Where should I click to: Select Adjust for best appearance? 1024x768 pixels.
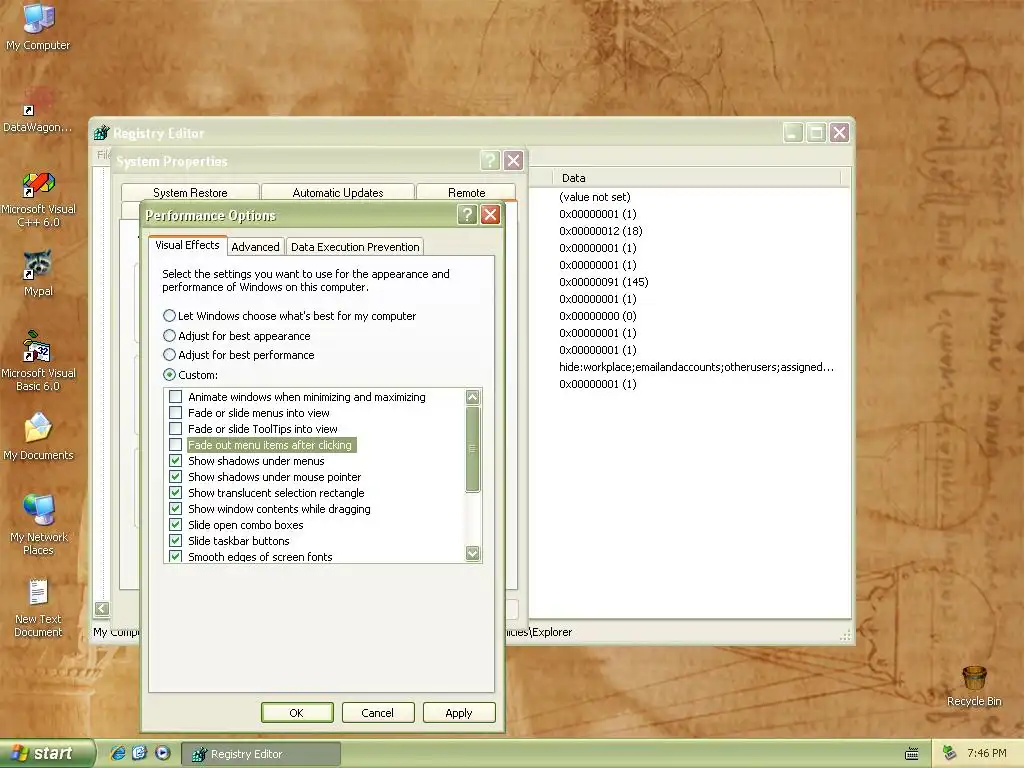pos(169,336)
